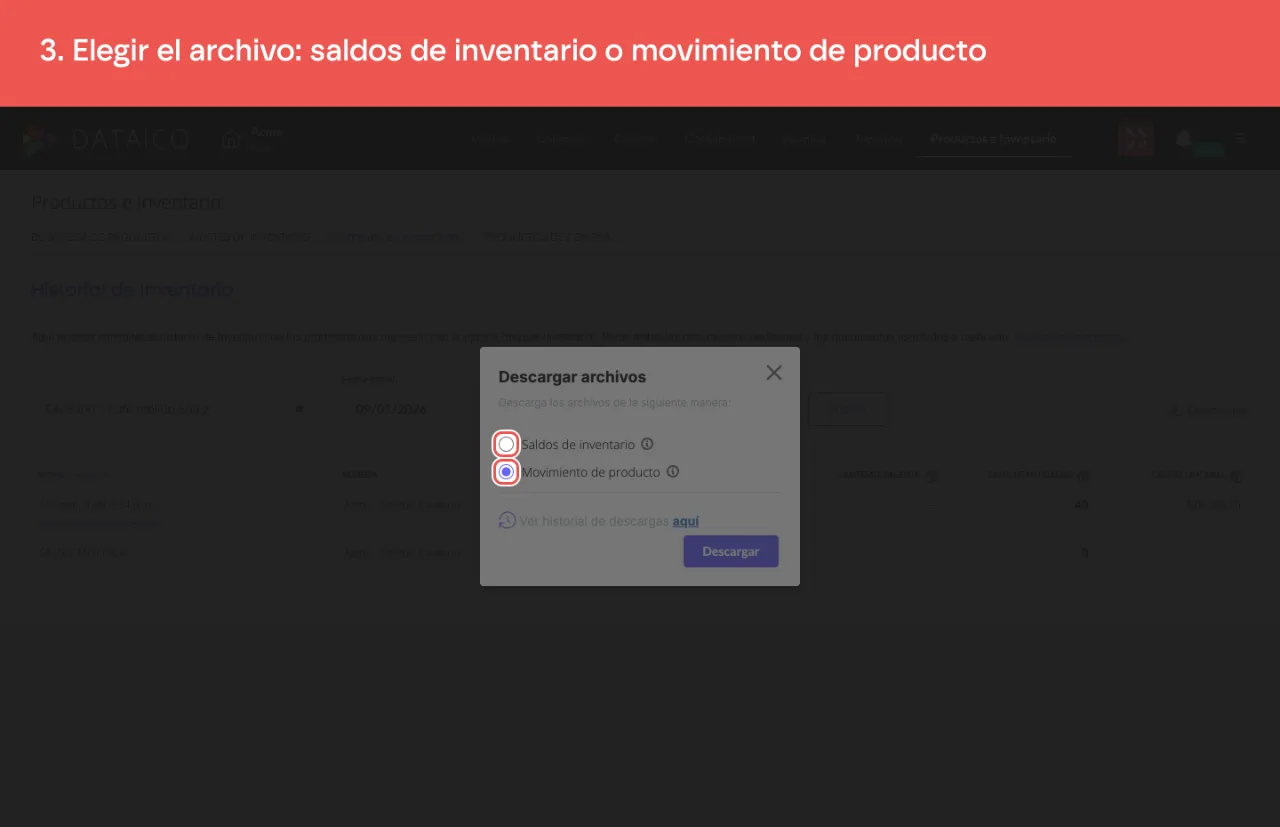Click the cell value 40
Screen dimensions: 1280x827
pos(1081,505)
